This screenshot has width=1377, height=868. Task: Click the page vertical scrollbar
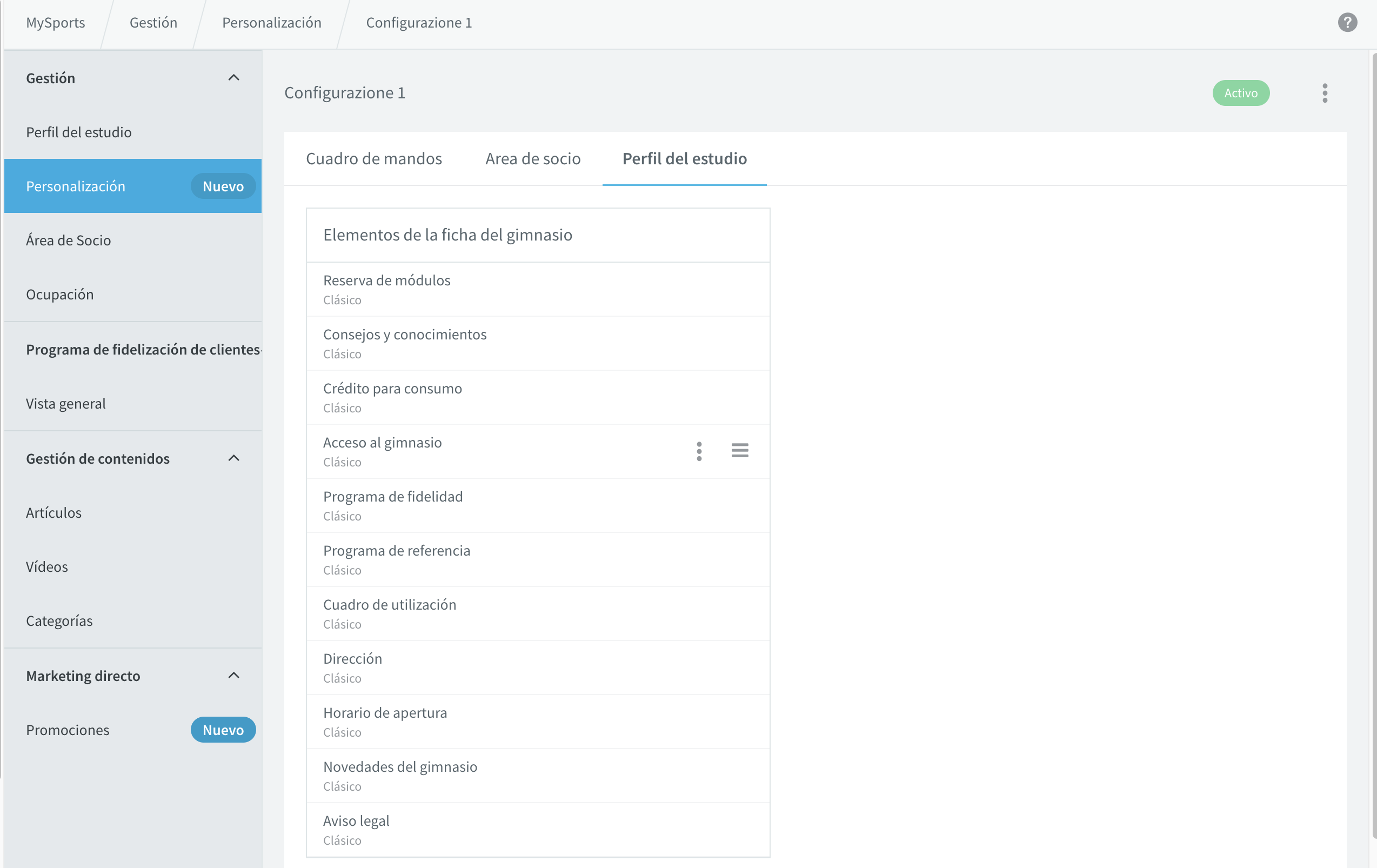coord(1374,446)
